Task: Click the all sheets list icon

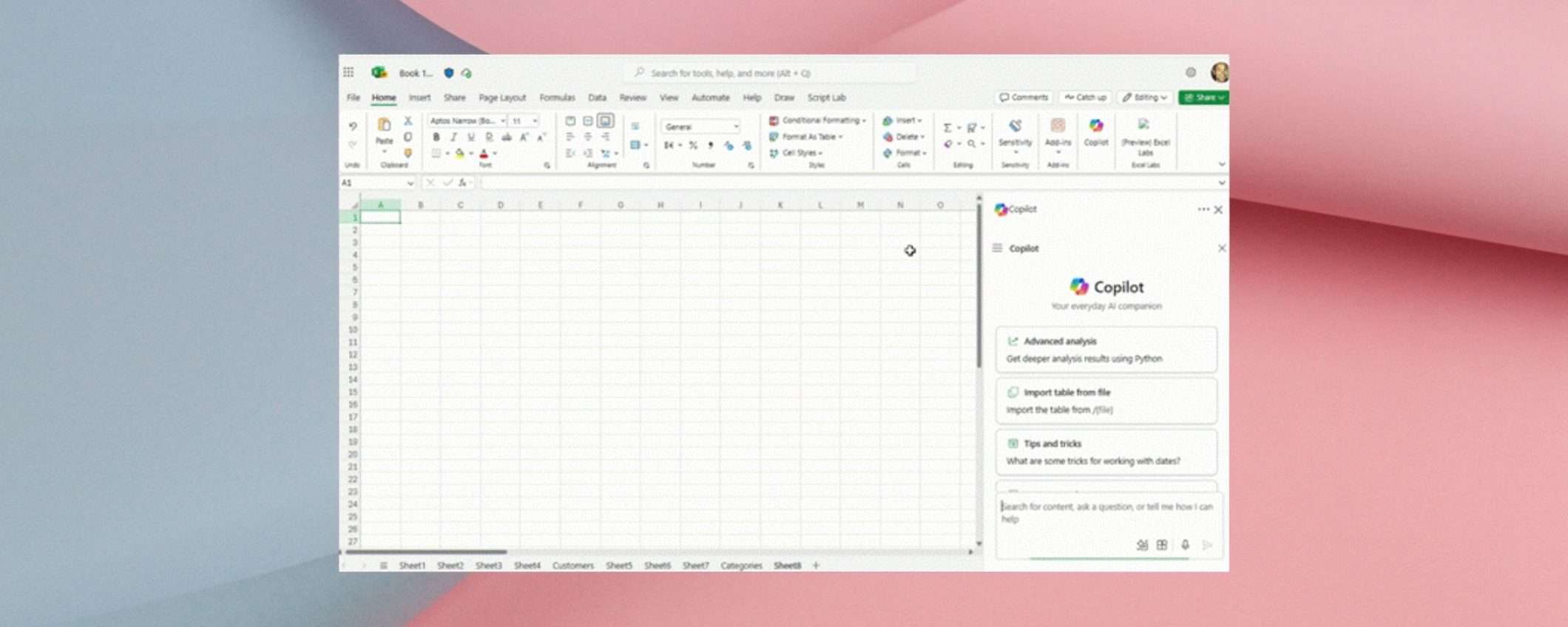Action: click(383, 566)
